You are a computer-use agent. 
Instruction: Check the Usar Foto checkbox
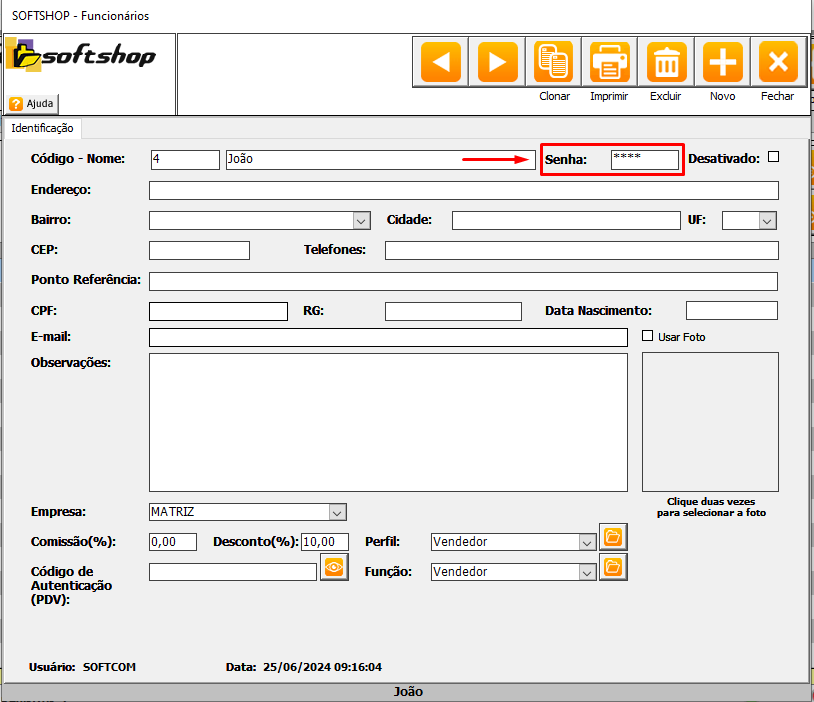coord(647,336)
